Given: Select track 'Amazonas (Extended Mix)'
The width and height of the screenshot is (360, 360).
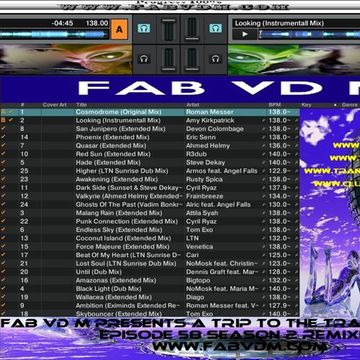Looking at the screenshot, I should coord(116,280).
